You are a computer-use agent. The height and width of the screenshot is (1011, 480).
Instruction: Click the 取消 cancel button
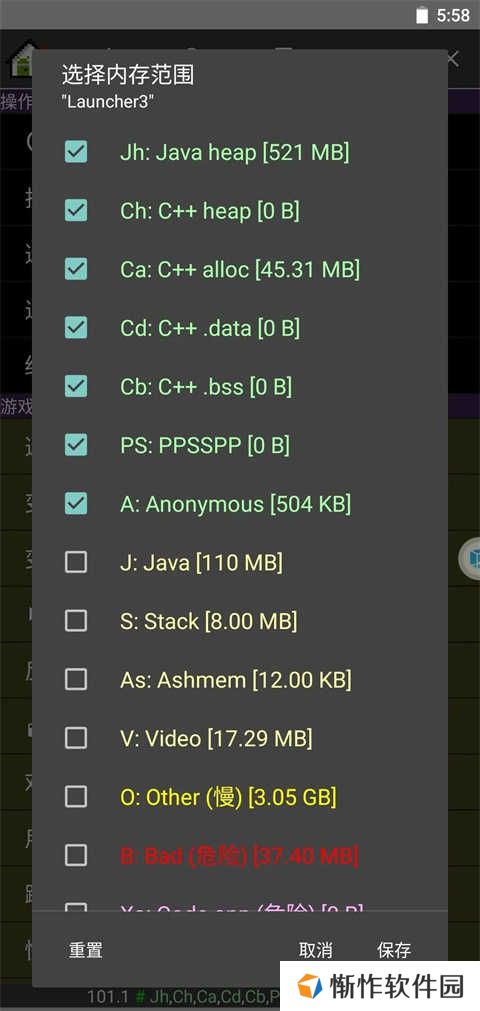(x=315, y=950)
